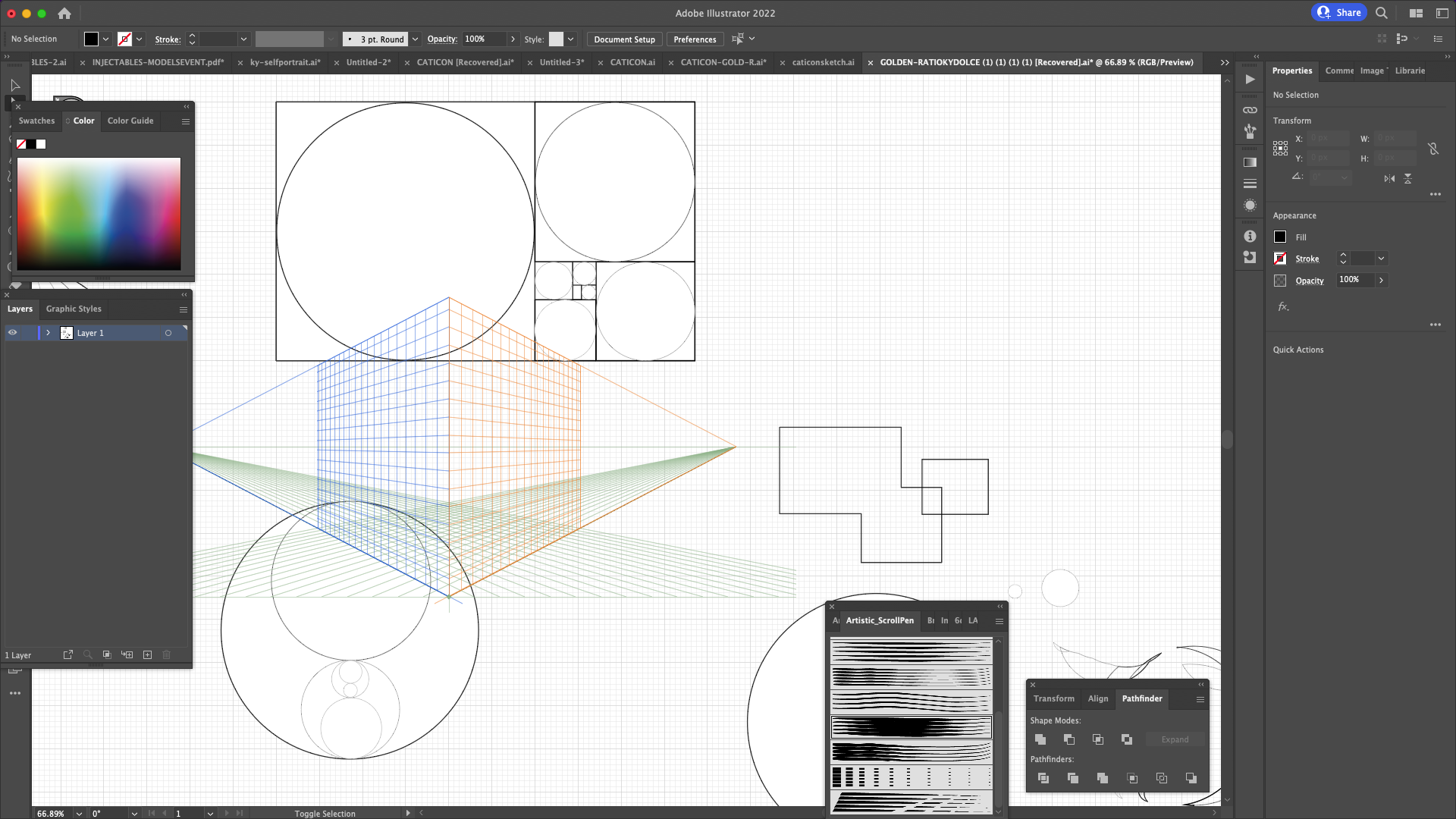The width and height of the screenshot is (1456, 819).
Task: Click the Crop pathfinder icon
Action: pos(1132,778)
